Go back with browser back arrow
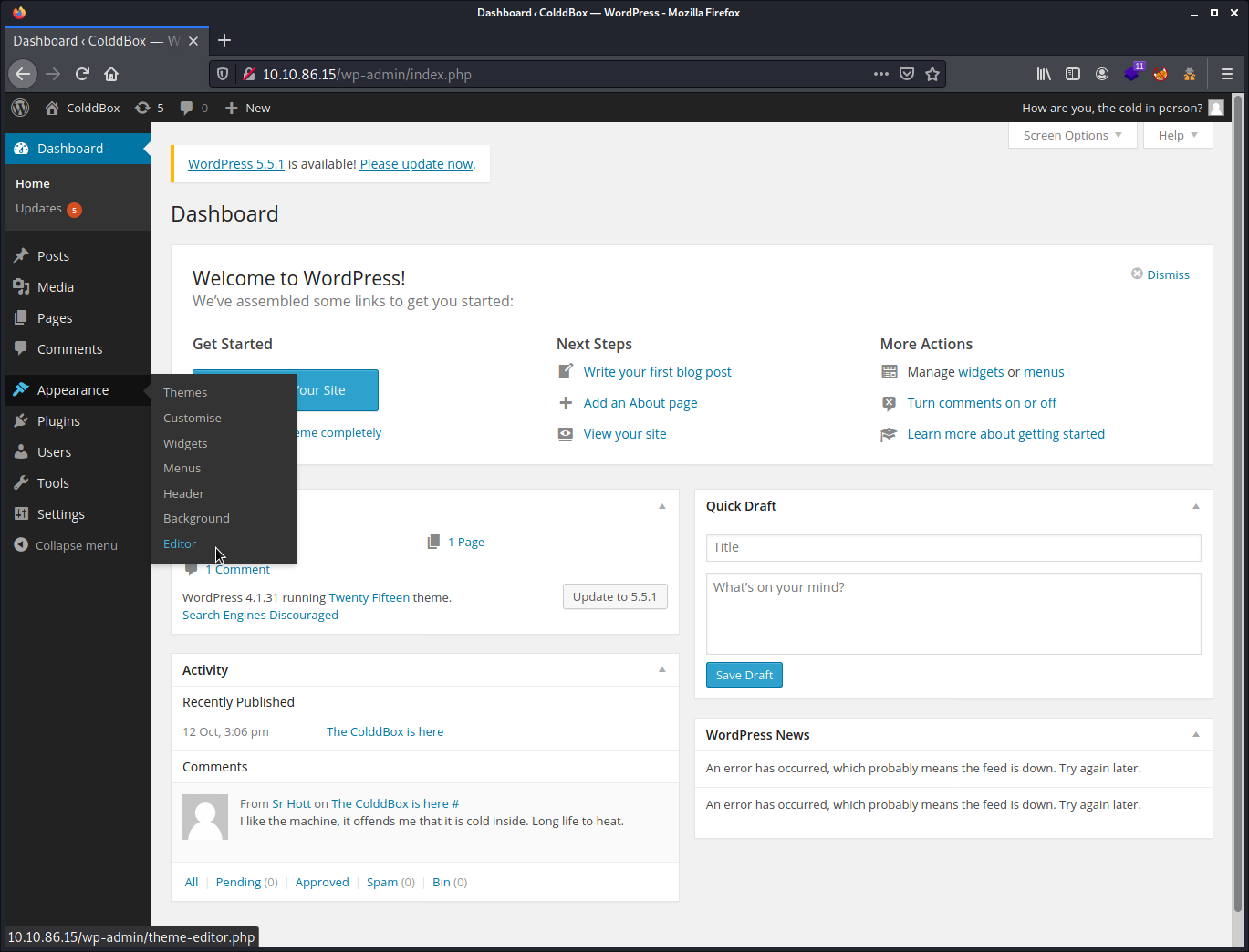The width and height of the screenshot is (1249, 952). click(23, 74)
